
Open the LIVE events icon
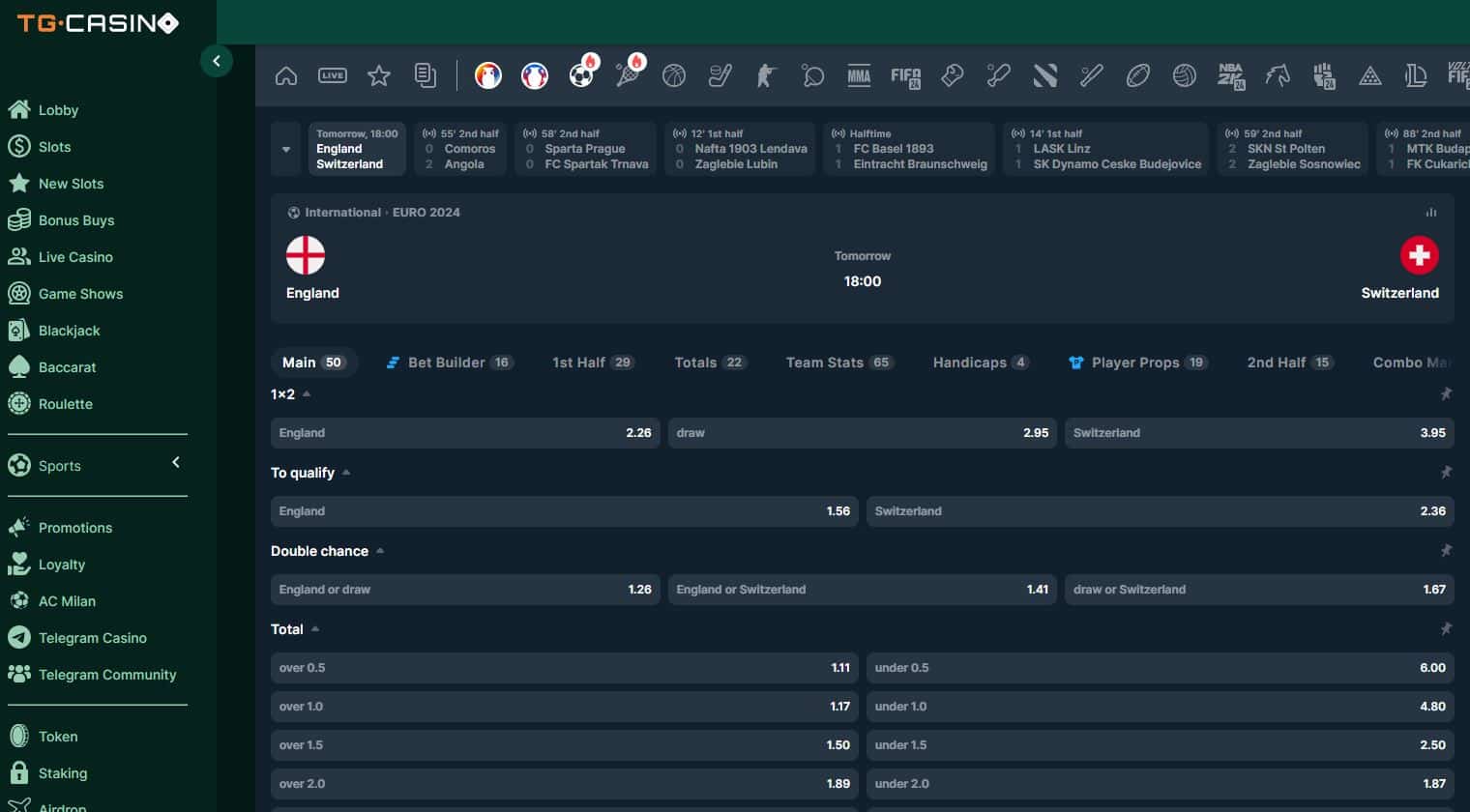[333, 75]
